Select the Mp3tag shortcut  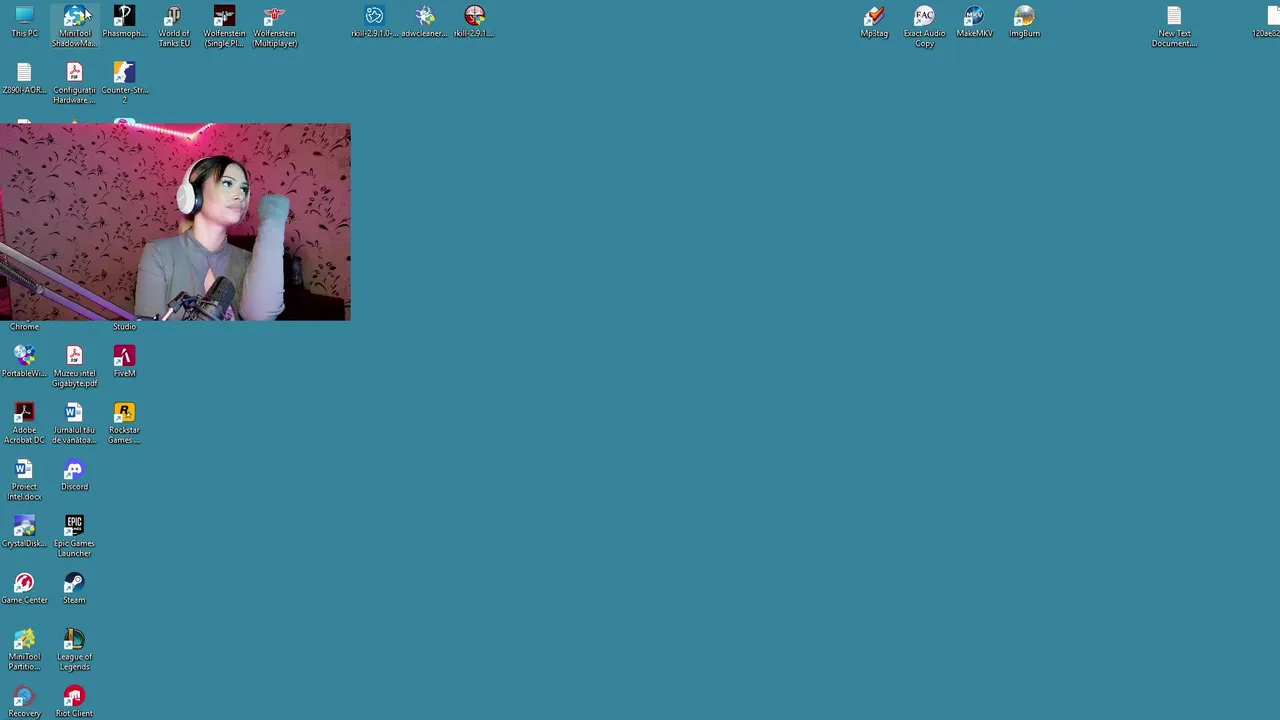tap(874, 22)
